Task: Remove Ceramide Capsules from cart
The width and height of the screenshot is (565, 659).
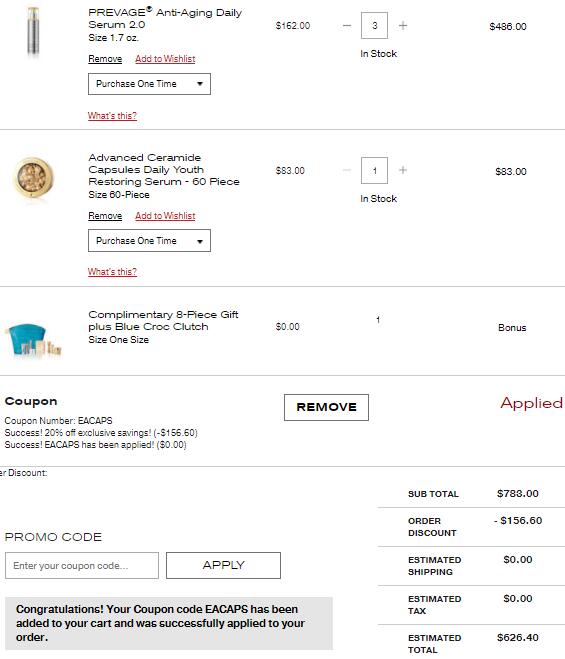Action: pos(105,216)
